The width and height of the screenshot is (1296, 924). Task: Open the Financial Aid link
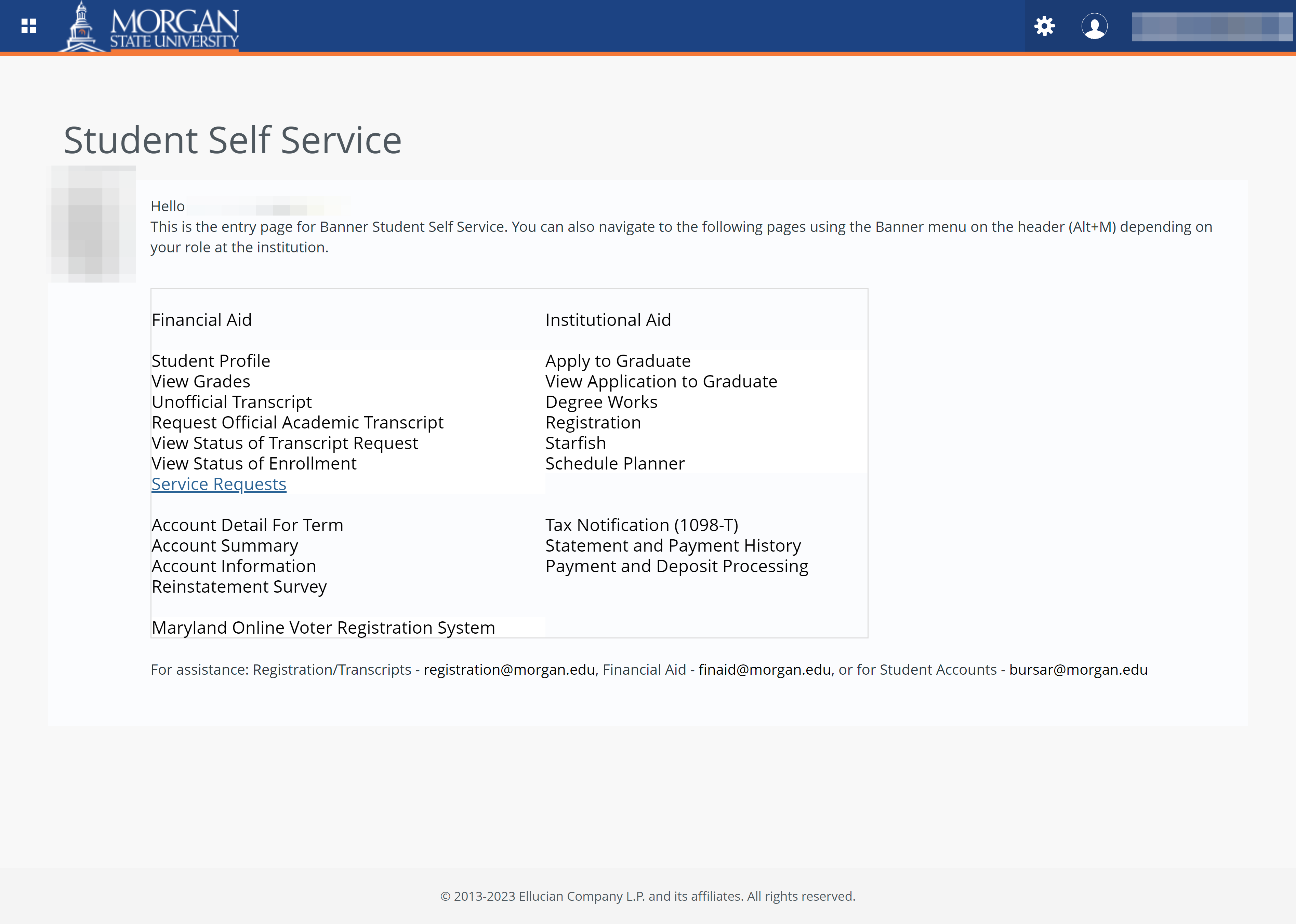[x=201, y=320]
